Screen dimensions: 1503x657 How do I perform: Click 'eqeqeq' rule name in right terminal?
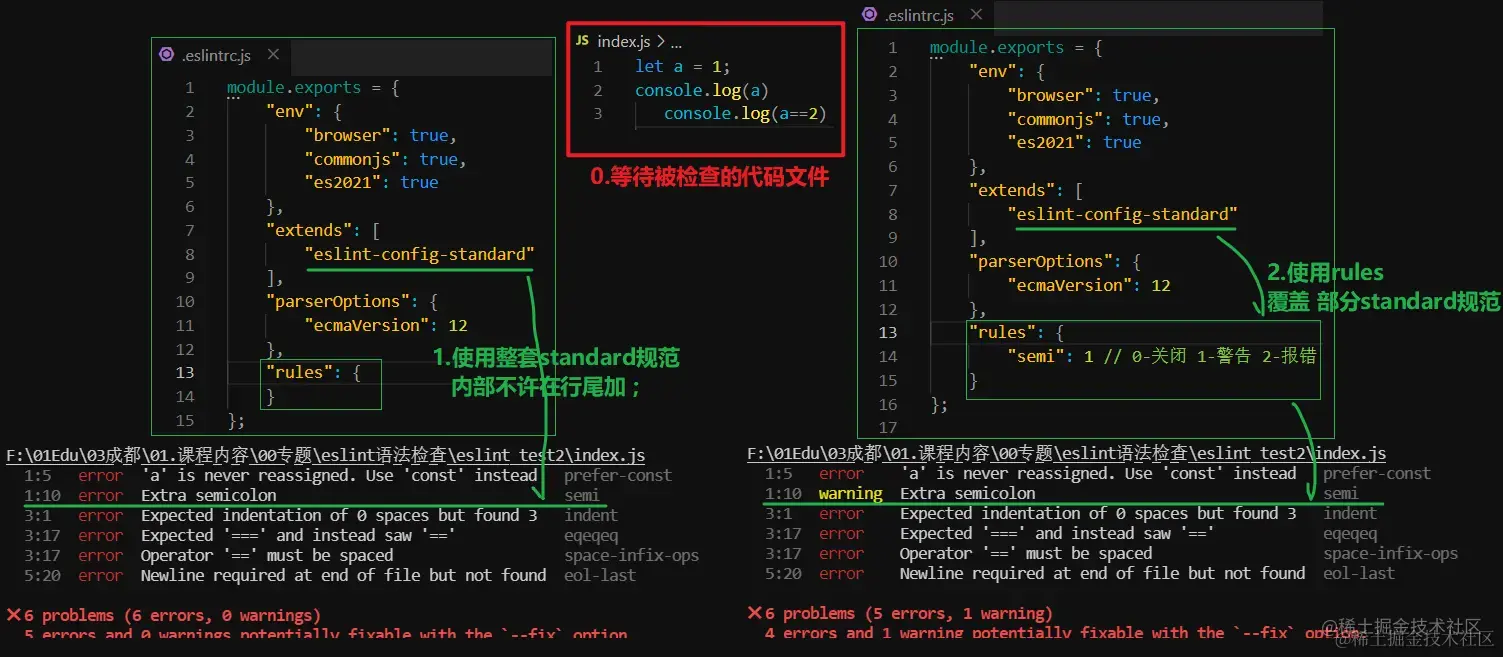(1350, 533)
